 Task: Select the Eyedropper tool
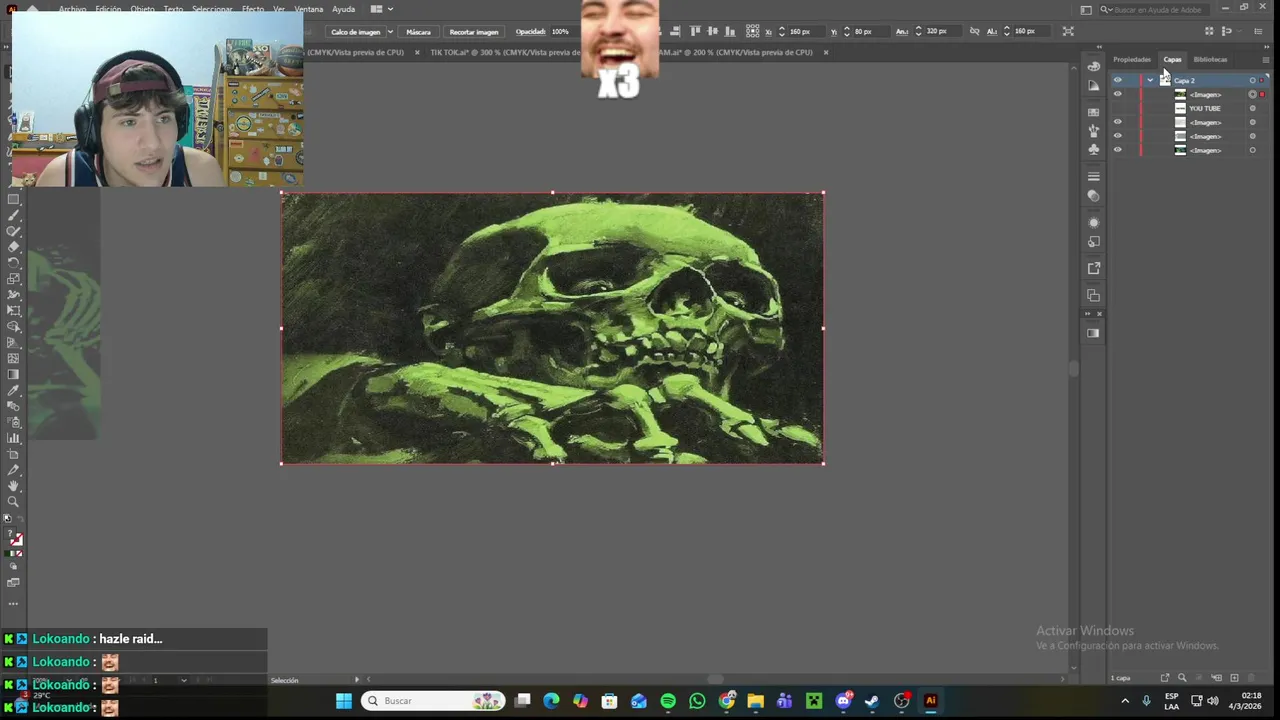point(14,391)
